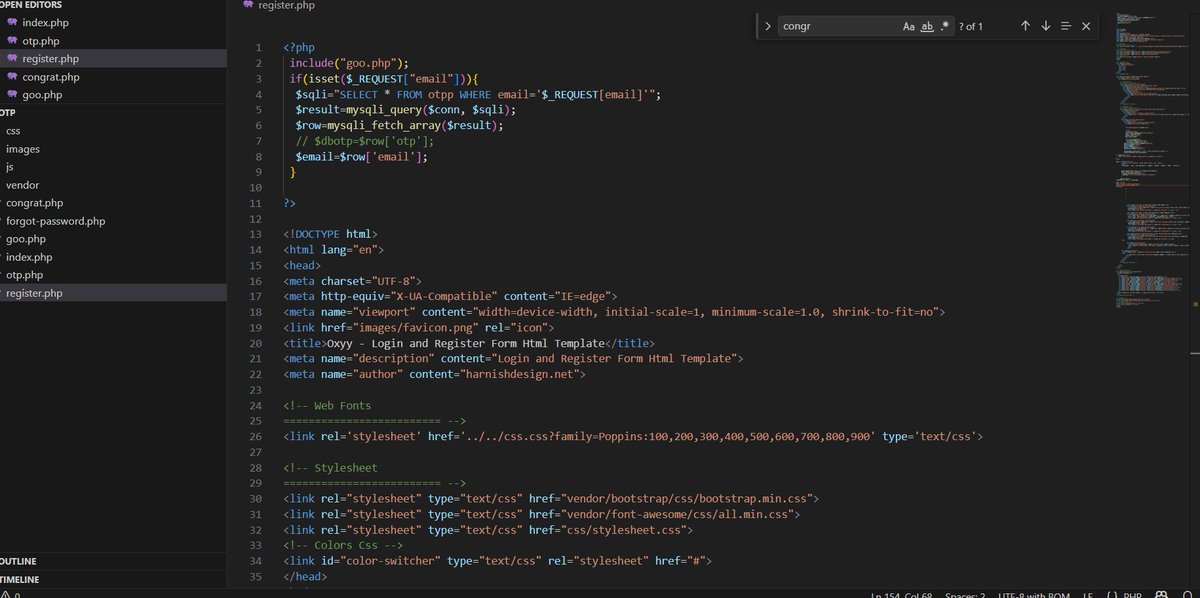Toggle Match Whole Word in find widget
This screenshot has width=1200, height=598.
click(927, 26)
